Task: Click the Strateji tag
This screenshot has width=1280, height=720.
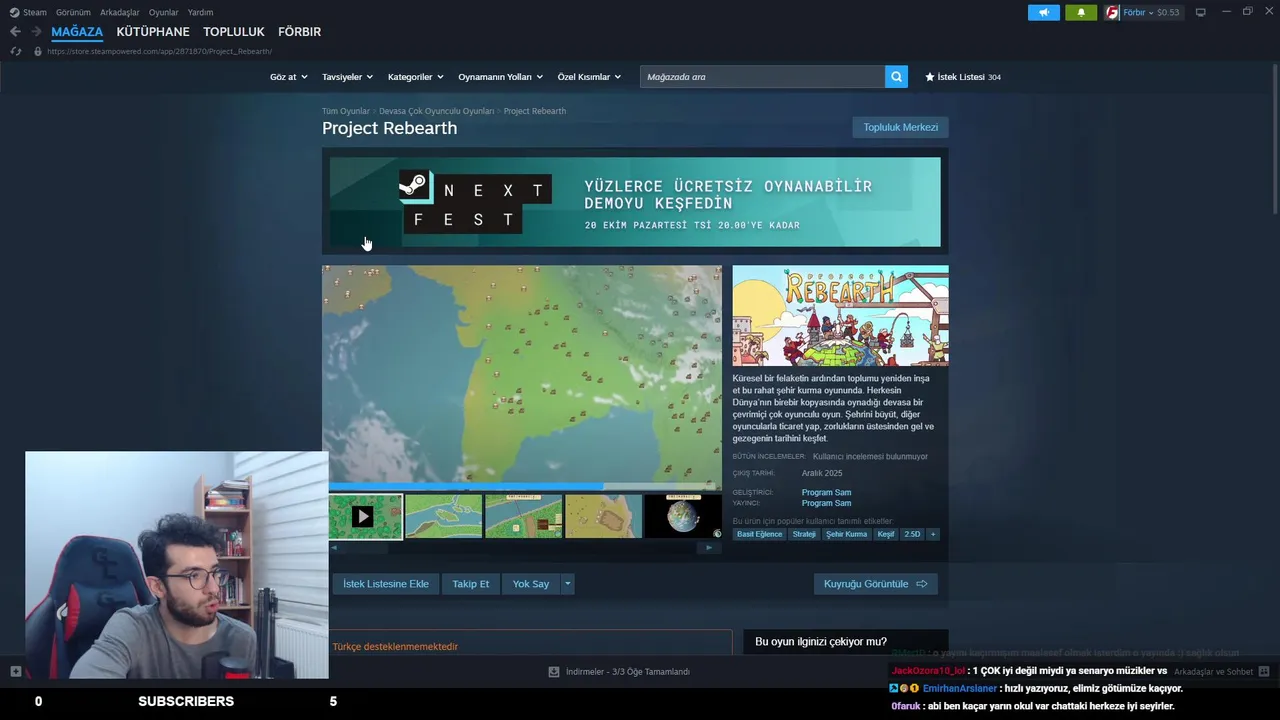Action: pos(804,534)
